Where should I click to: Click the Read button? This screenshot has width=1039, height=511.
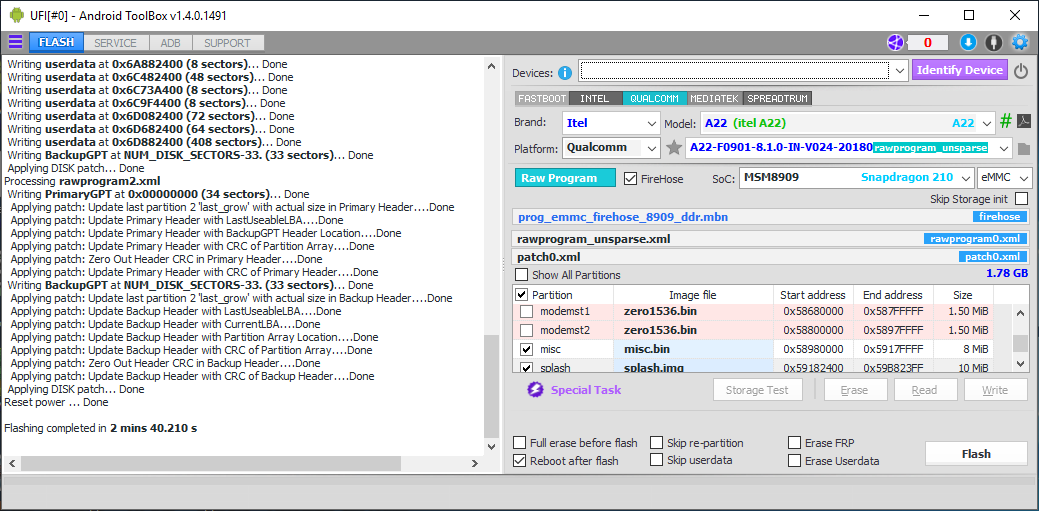point(925,390)
